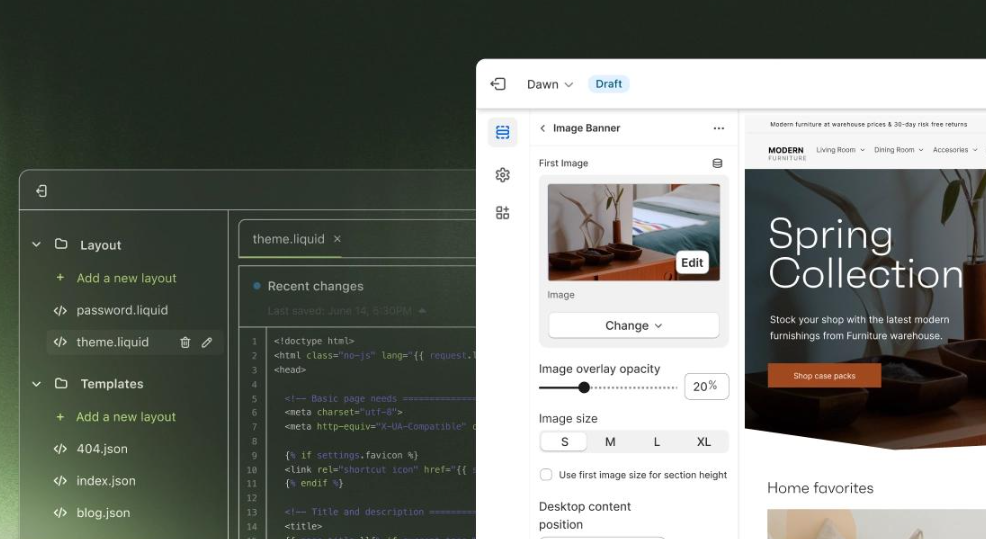986x539 pixels.
Task: Click the 20% opacity input field
Action: [706, 386]
